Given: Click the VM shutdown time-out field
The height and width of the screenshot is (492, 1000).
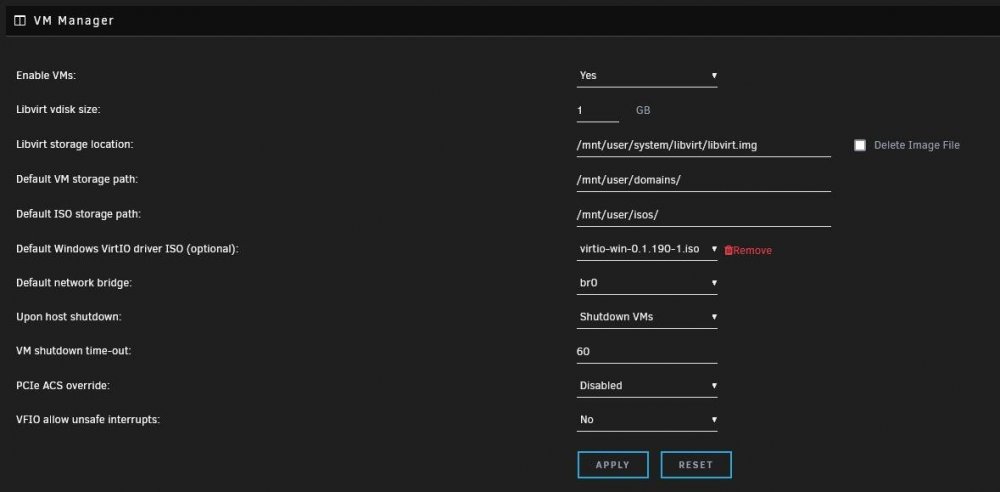Looking at the screenshot, I should click(x=647, y=352).
